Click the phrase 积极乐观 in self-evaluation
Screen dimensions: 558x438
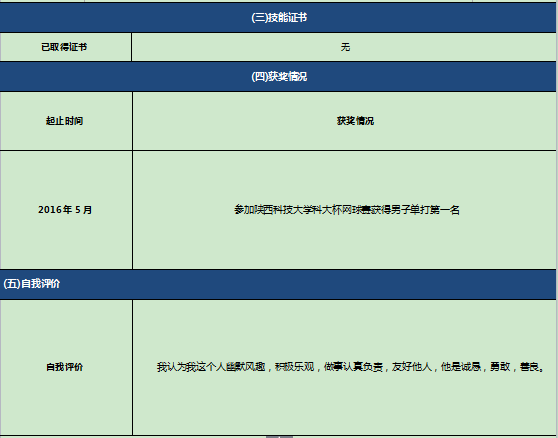point(294,367)
